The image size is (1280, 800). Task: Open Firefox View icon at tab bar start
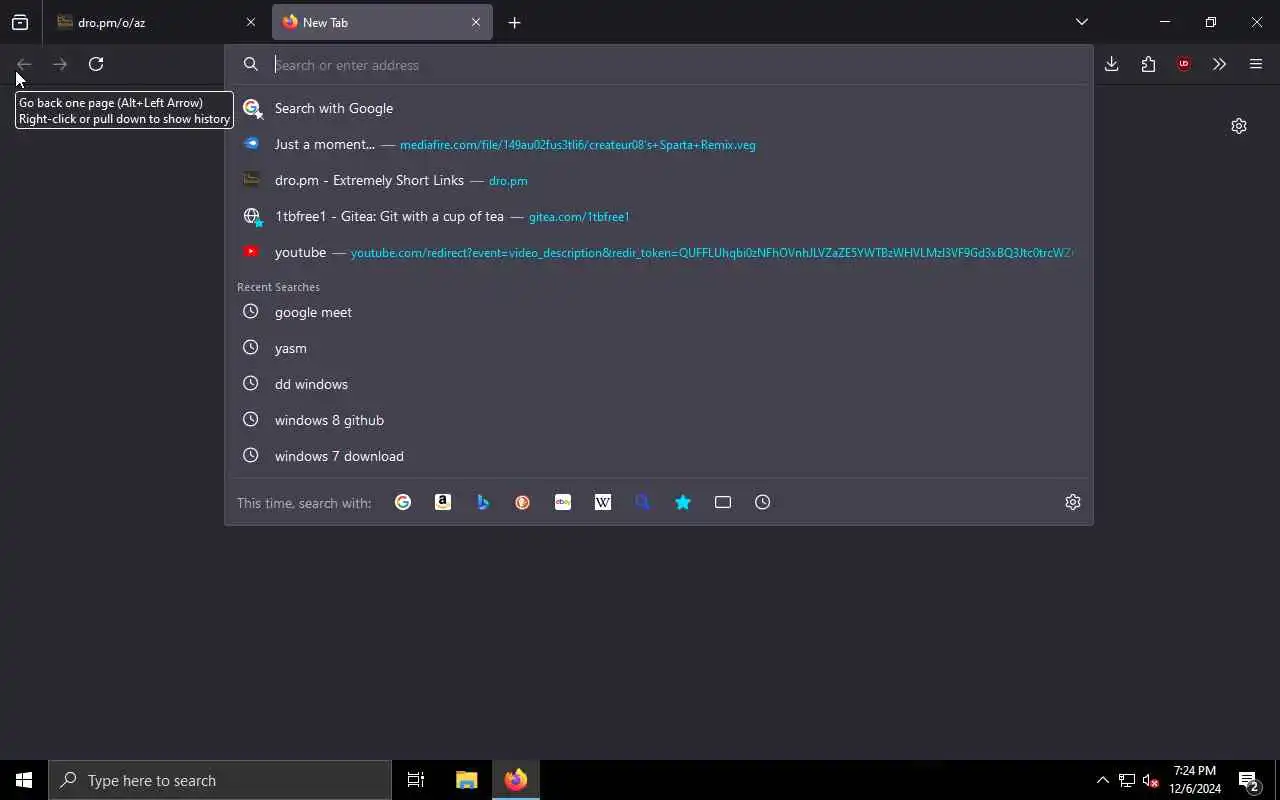(20, 22)
